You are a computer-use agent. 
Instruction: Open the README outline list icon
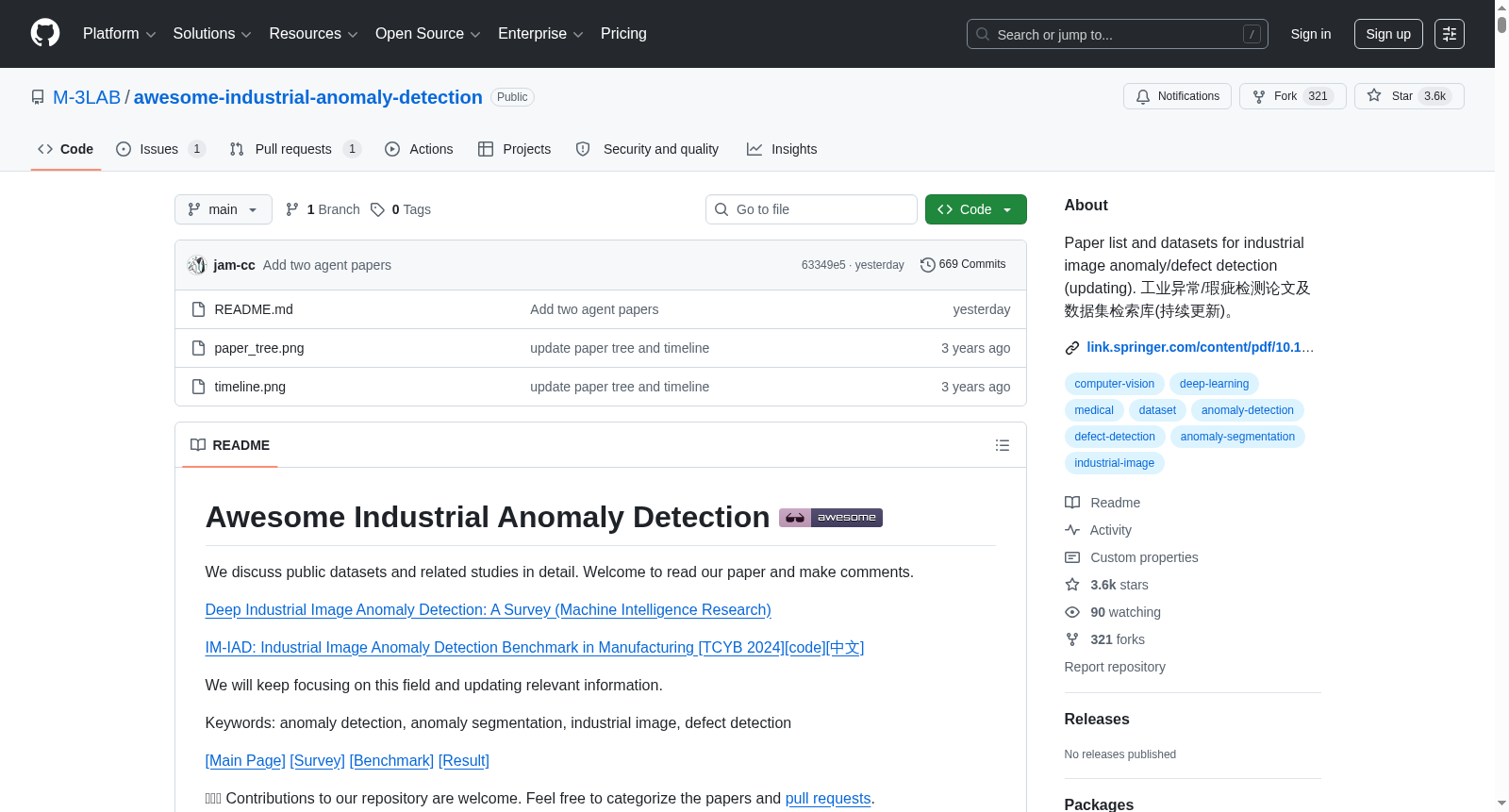[1003, 445]
